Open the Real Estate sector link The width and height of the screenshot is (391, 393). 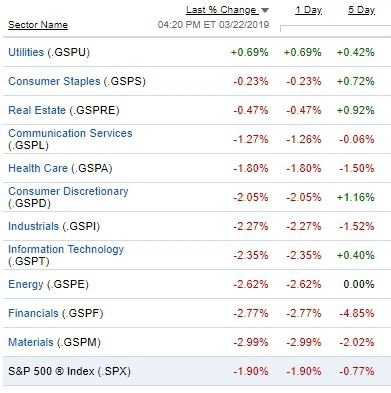coord(37,110)
